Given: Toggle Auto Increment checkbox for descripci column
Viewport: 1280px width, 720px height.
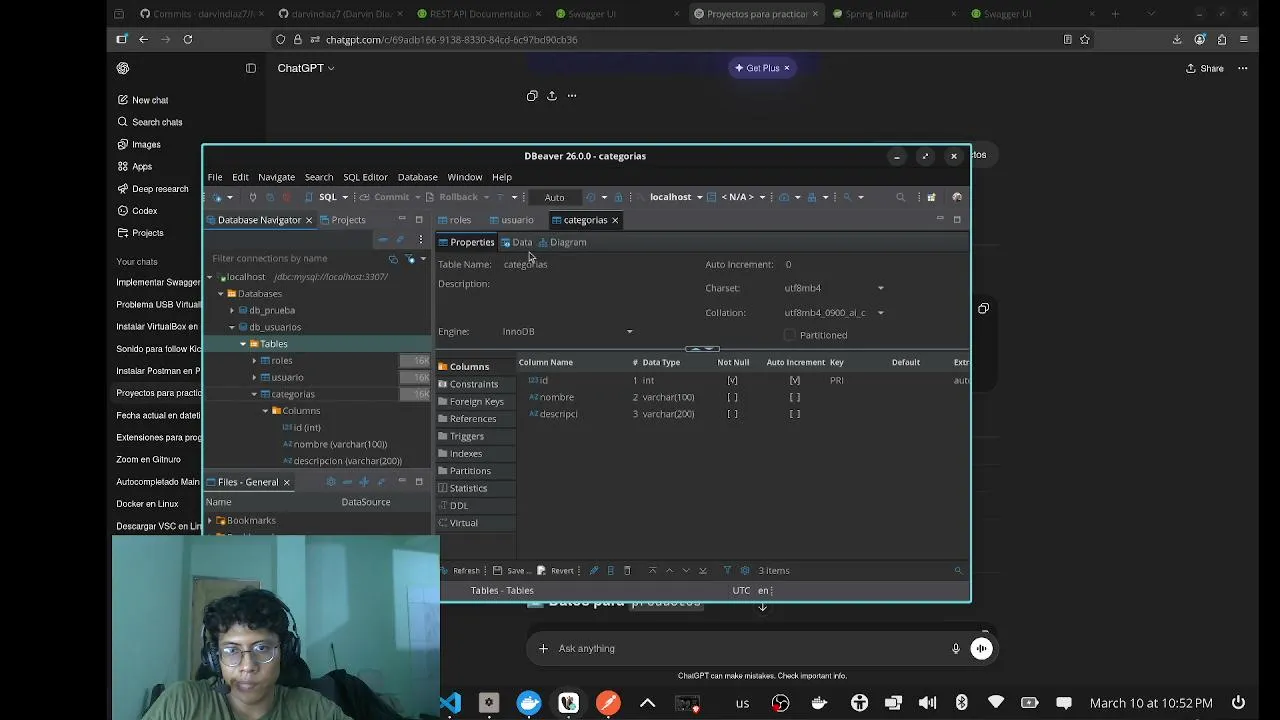Looking at the screenshot, I should pos(795,414).
